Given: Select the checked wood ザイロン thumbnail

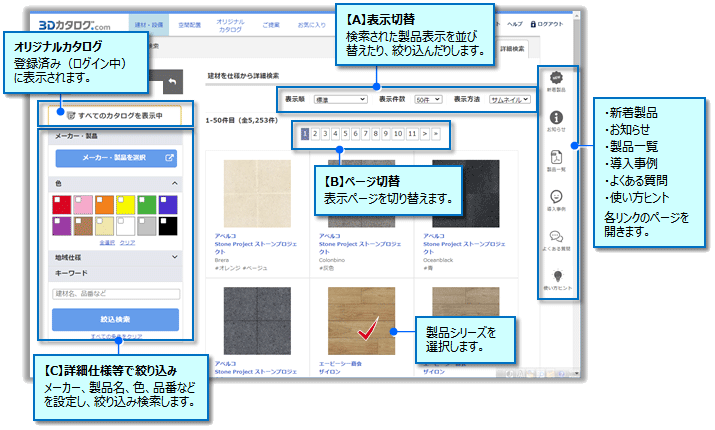Looking at the screenshot, I should [362, 321].
